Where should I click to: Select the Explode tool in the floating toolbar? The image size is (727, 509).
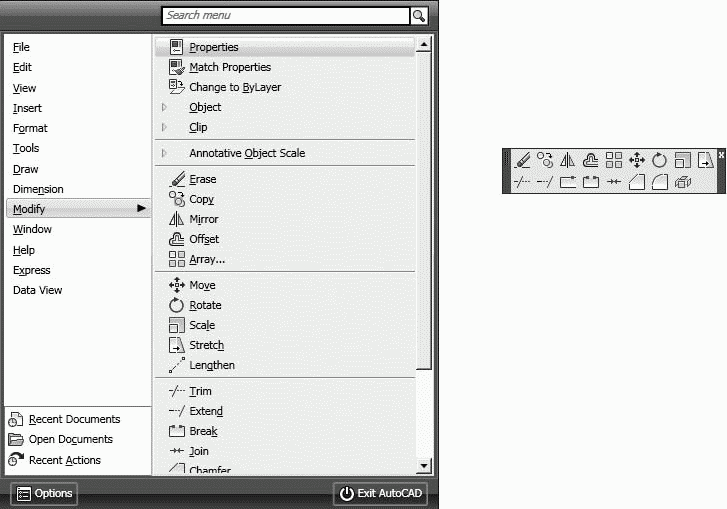point(683,182)
